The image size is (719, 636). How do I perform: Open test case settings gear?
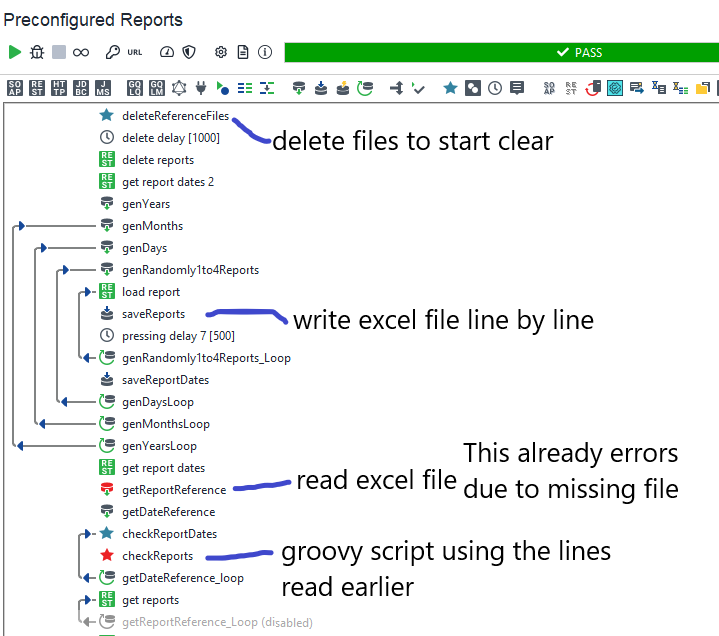point(221,52)
